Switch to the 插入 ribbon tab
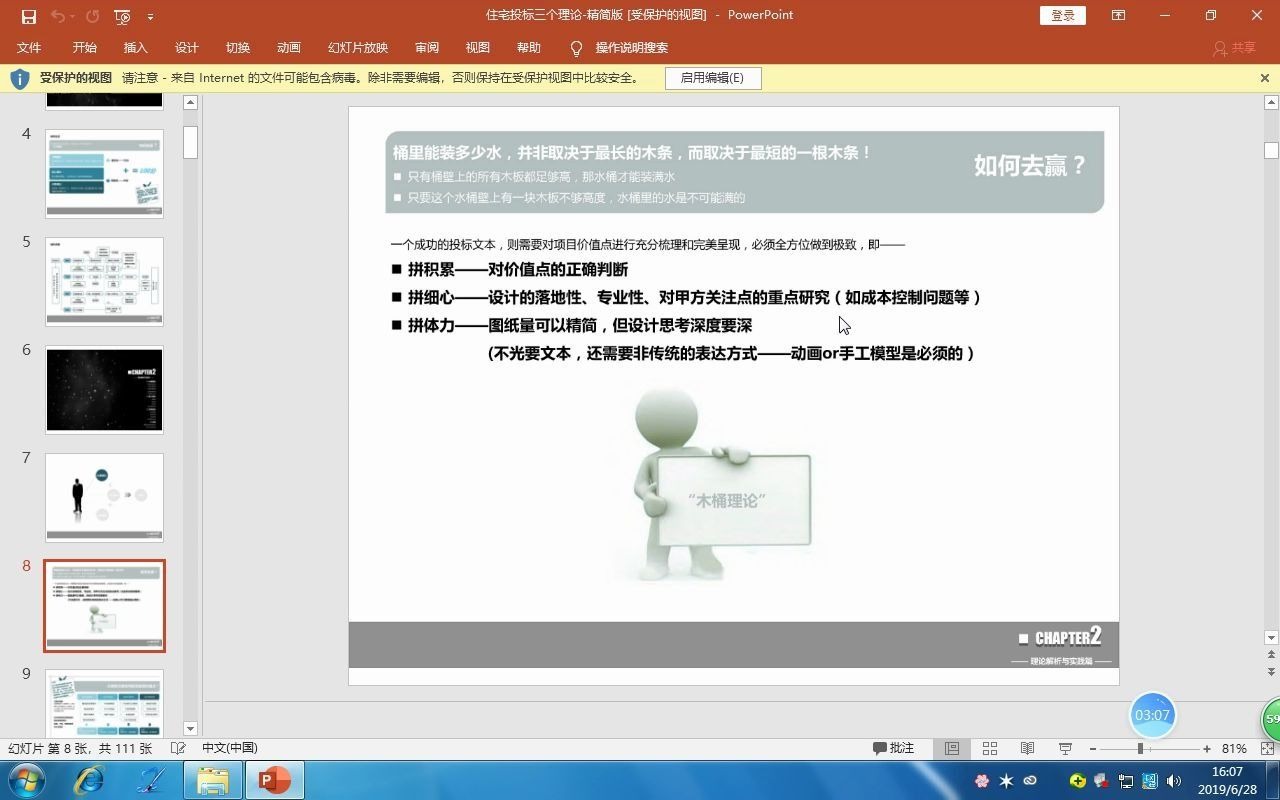 [135, 47]
